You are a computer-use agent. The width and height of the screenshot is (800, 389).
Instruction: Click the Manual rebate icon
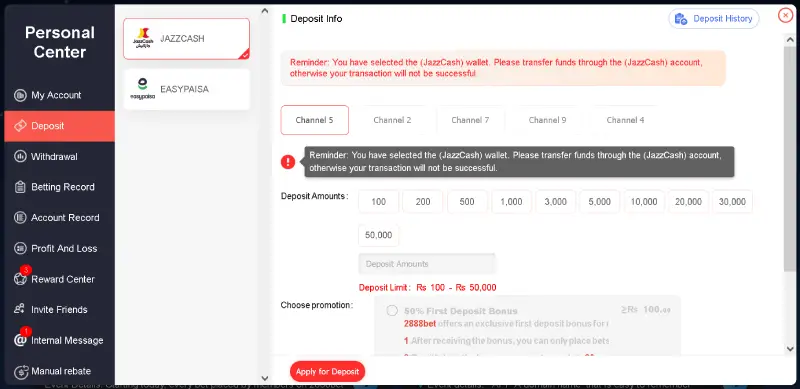click(x=20, y=372)
